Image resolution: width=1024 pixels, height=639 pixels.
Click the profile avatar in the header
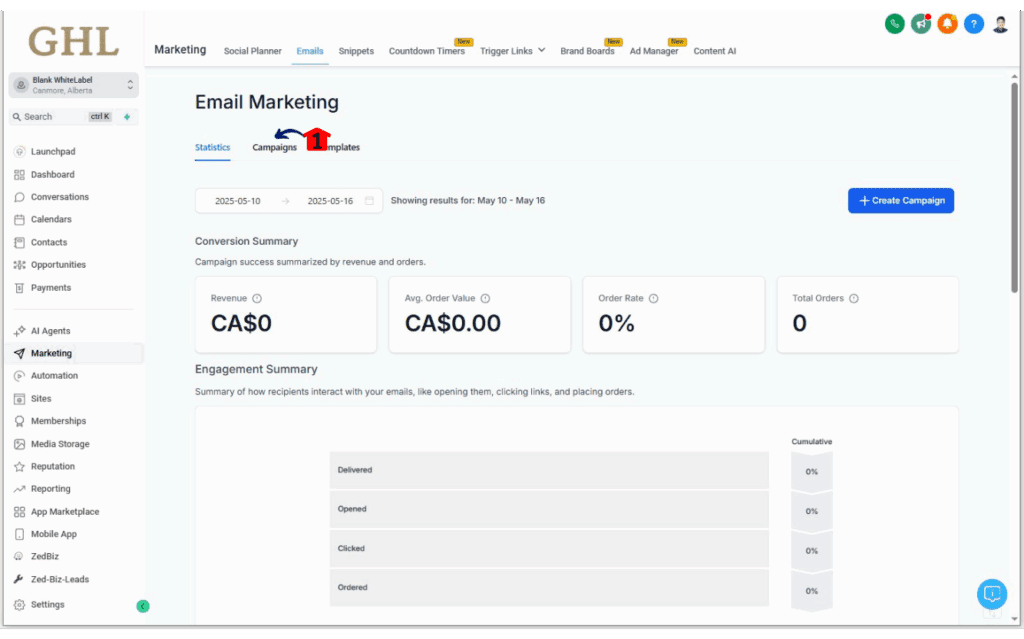pos(1000,22)
